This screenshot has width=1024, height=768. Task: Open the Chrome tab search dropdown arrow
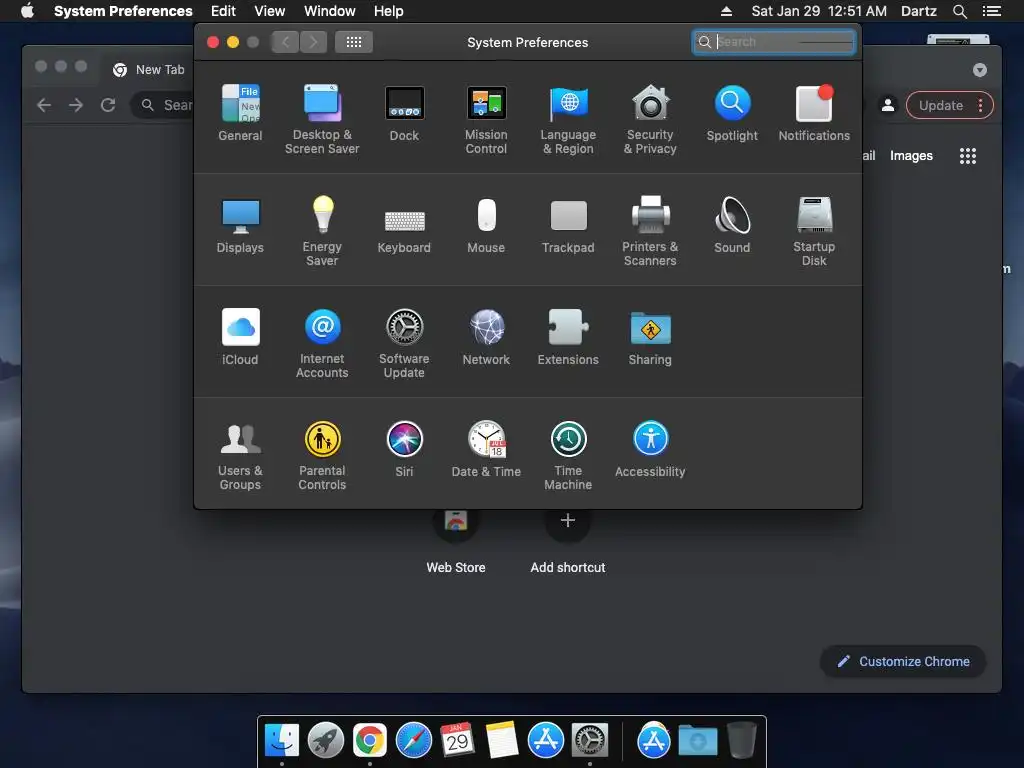coord(980,70)
